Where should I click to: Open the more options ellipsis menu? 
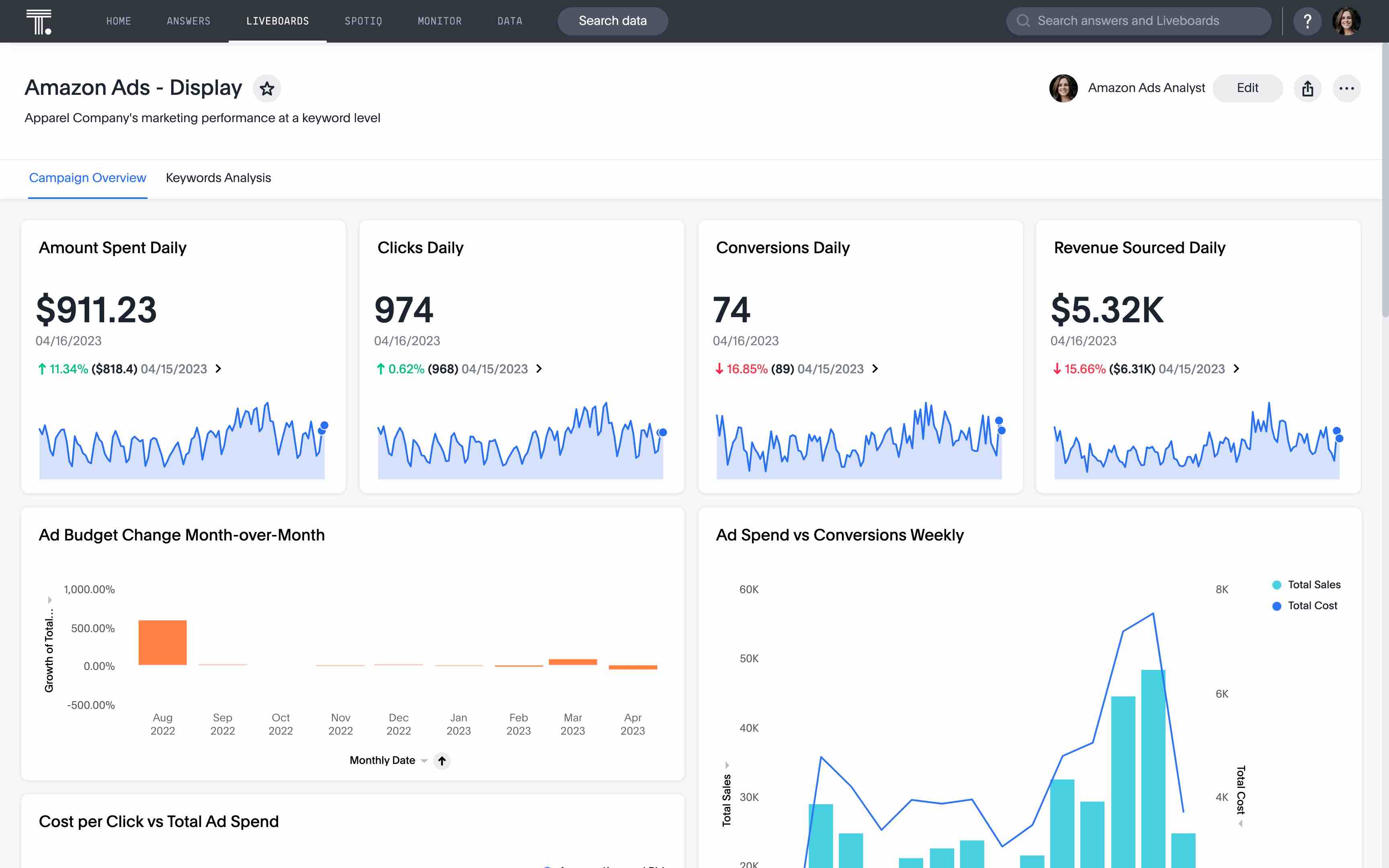tap(1346, 88)
